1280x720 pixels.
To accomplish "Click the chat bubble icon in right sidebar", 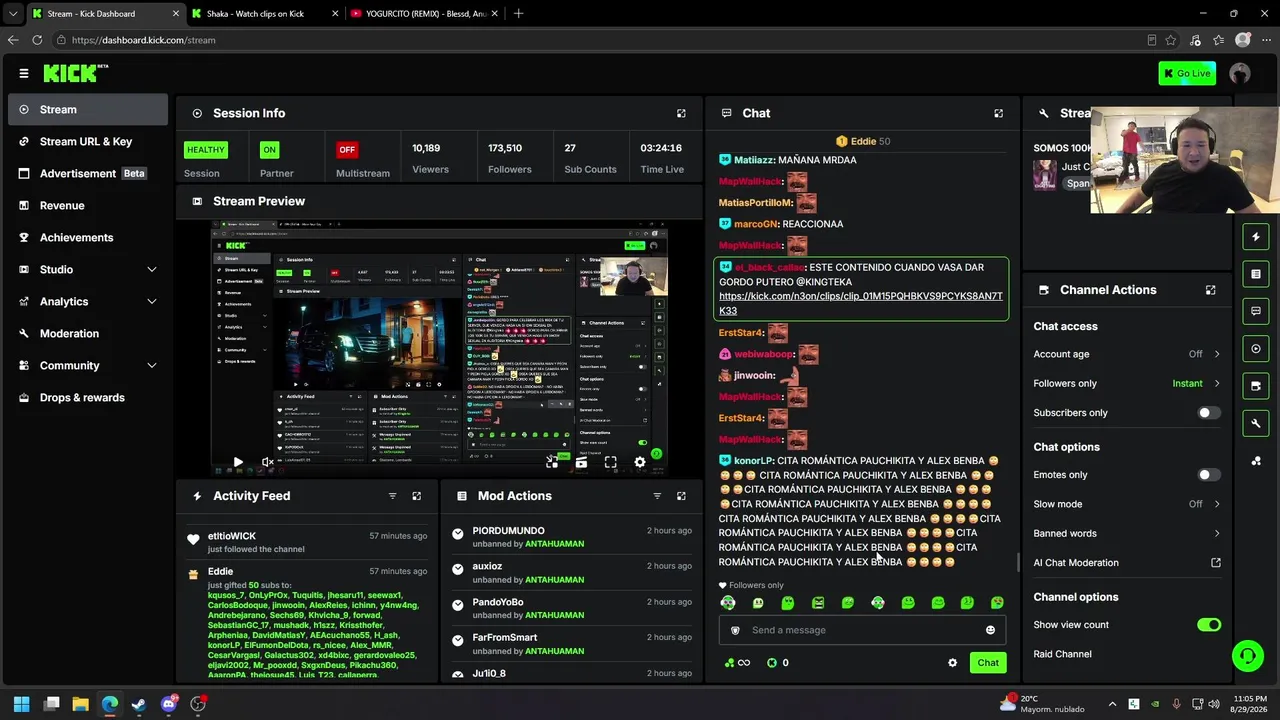I will click(1256, 311).
